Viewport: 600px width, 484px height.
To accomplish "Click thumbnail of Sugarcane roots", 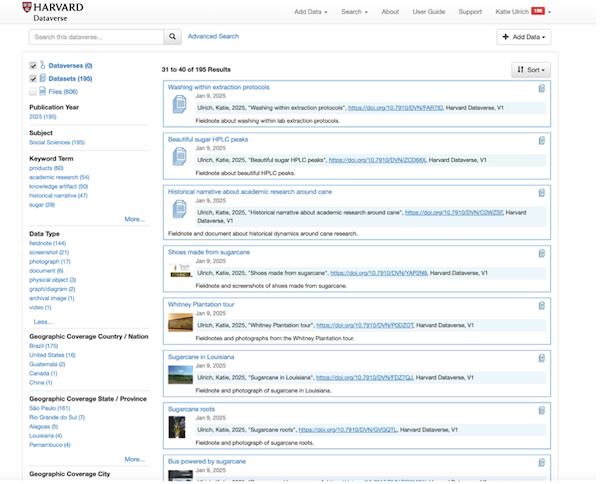I will click(x=177, y=427).
